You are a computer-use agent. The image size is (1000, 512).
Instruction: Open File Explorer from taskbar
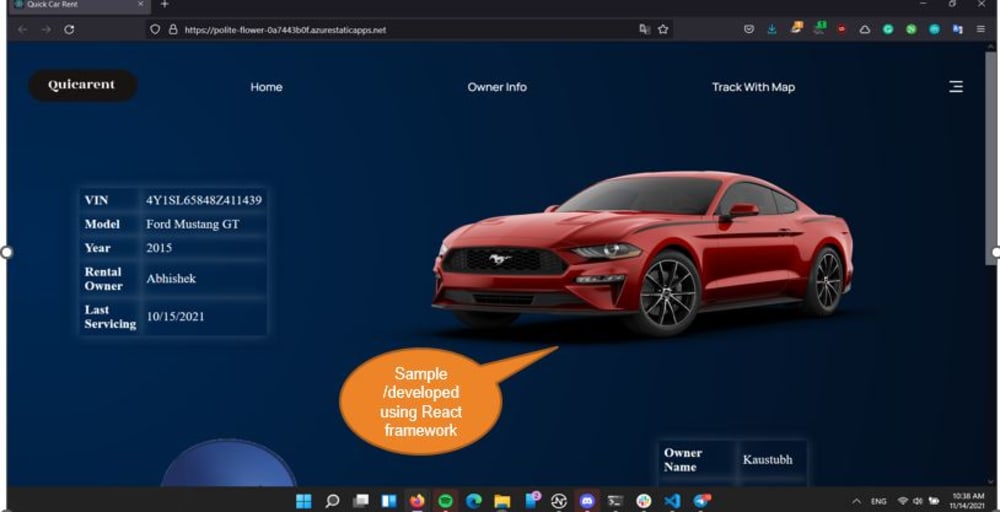coord(503,501)
